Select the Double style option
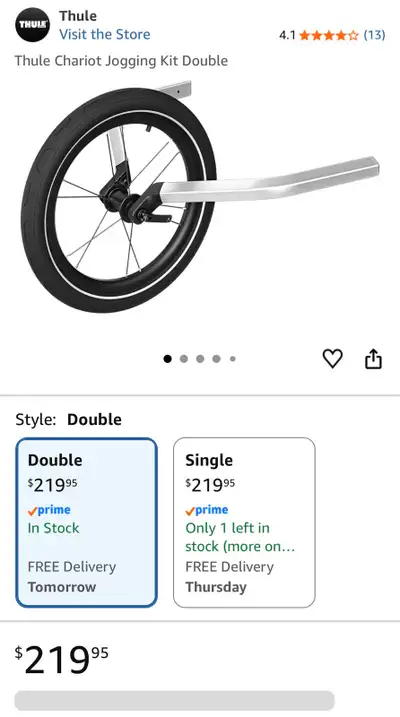Viewport: 400px width, 717px height. [x=86, y=522]
